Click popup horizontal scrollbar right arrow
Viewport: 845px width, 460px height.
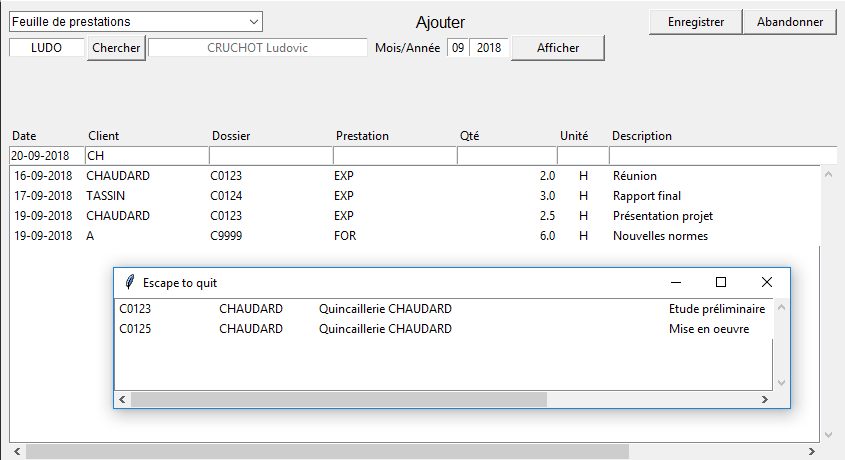click(765, 399)
